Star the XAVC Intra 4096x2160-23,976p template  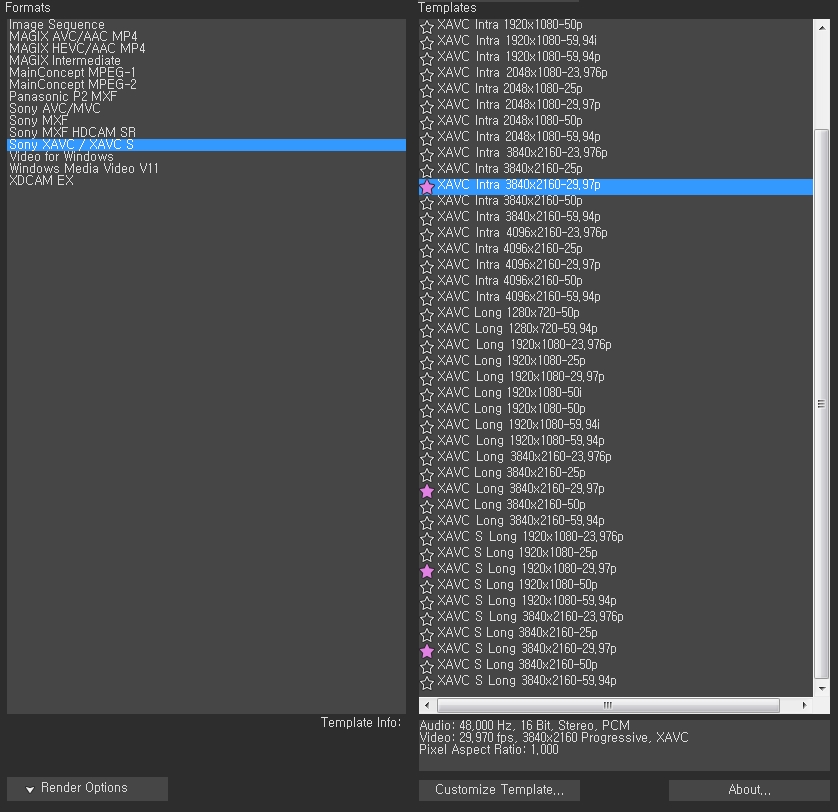(x=426, y=235)
